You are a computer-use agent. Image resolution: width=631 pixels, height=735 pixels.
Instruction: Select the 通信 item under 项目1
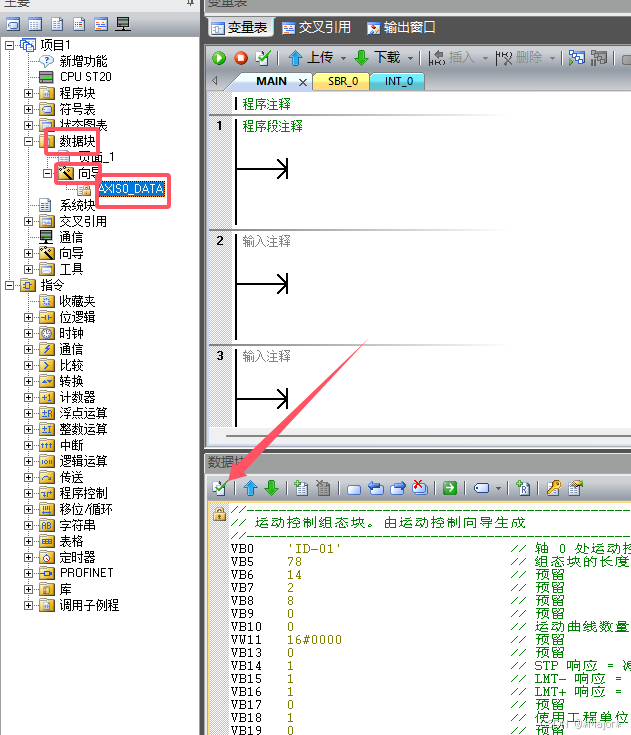tap(71, 237)
